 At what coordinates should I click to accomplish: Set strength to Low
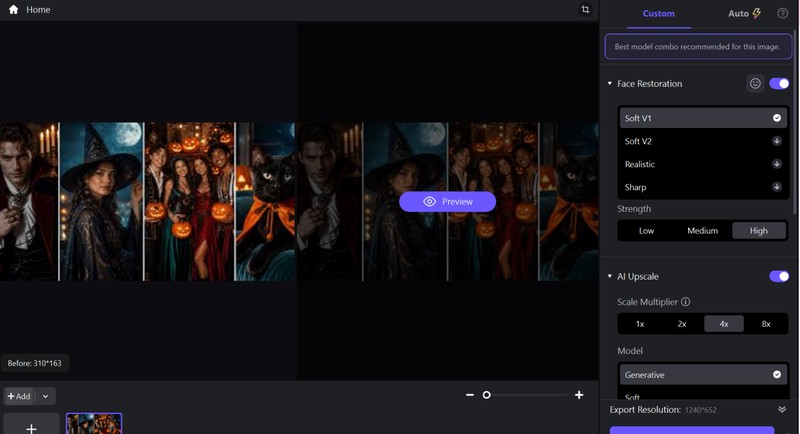646,231
